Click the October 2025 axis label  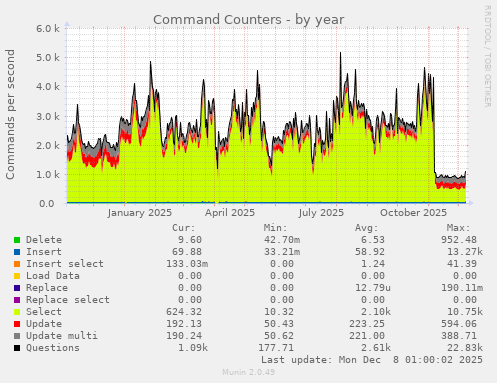(x=413, y=213)
